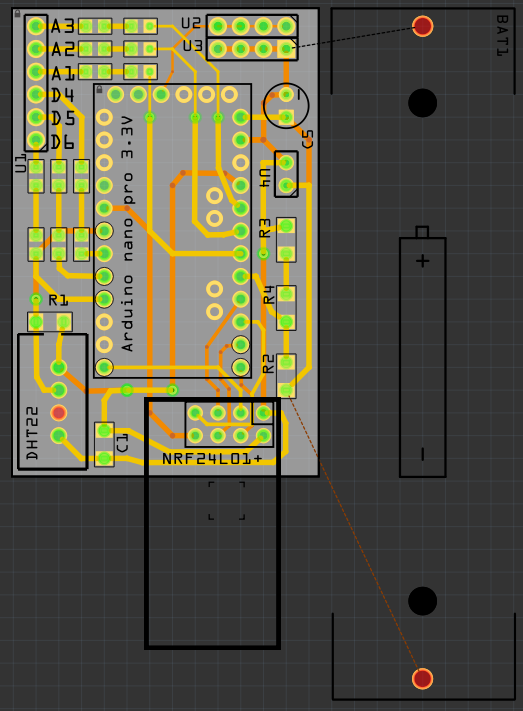Select the Arduino nano pro 3.3V label
This screenshot has height=711, width=523.
[x=127, y=234]
